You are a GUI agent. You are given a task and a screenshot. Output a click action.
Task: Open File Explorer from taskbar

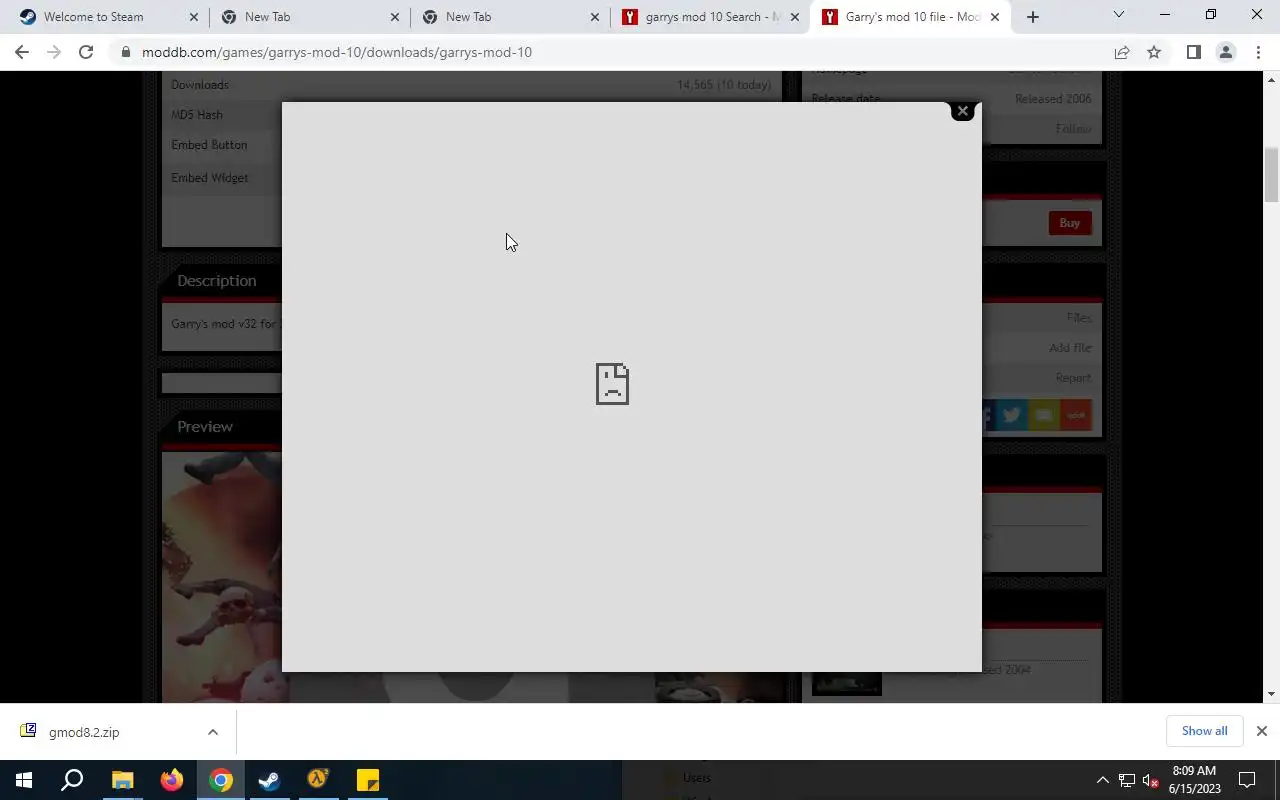click(x=122, y=780)
